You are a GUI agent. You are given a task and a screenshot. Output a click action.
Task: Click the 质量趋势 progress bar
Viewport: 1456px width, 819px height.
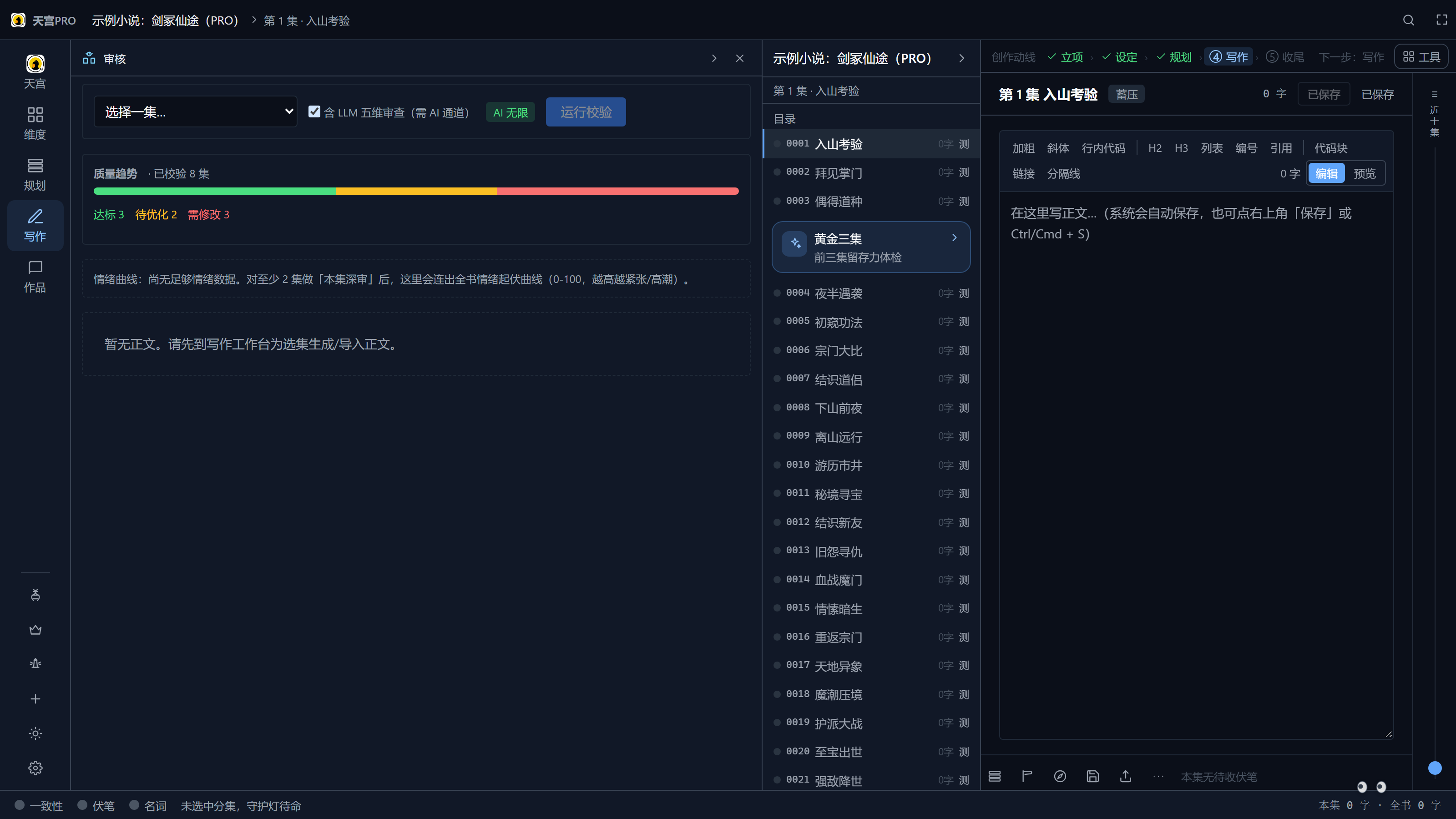pyautogui.click(x=416, y=191)
